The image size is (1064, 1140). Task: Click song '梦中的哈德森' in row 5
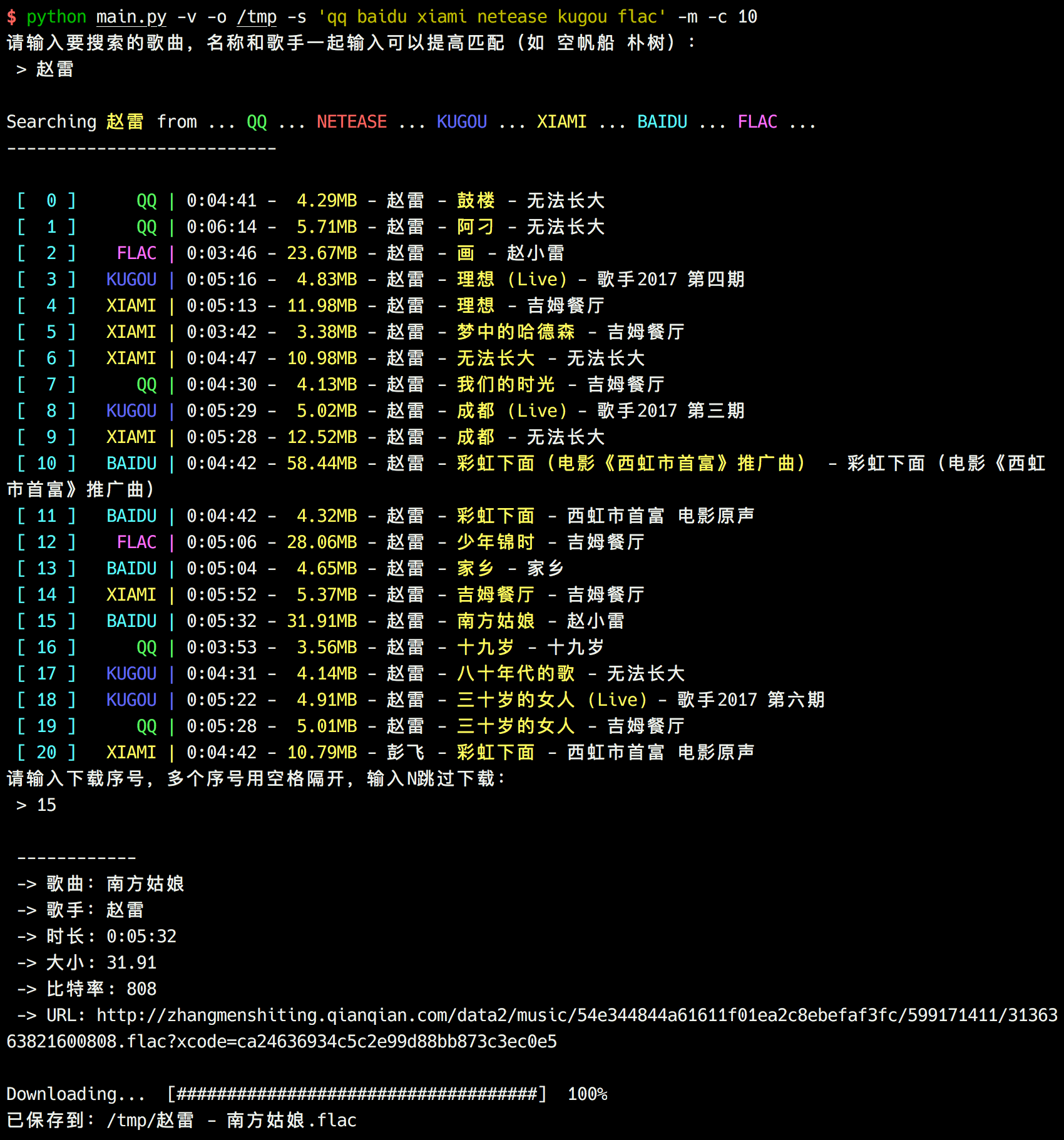[516, 332]
